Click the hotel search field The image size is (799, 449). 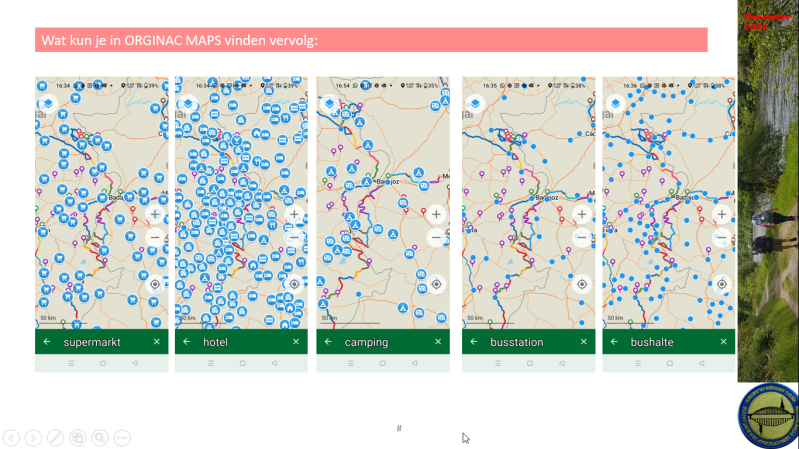point(241,341)
